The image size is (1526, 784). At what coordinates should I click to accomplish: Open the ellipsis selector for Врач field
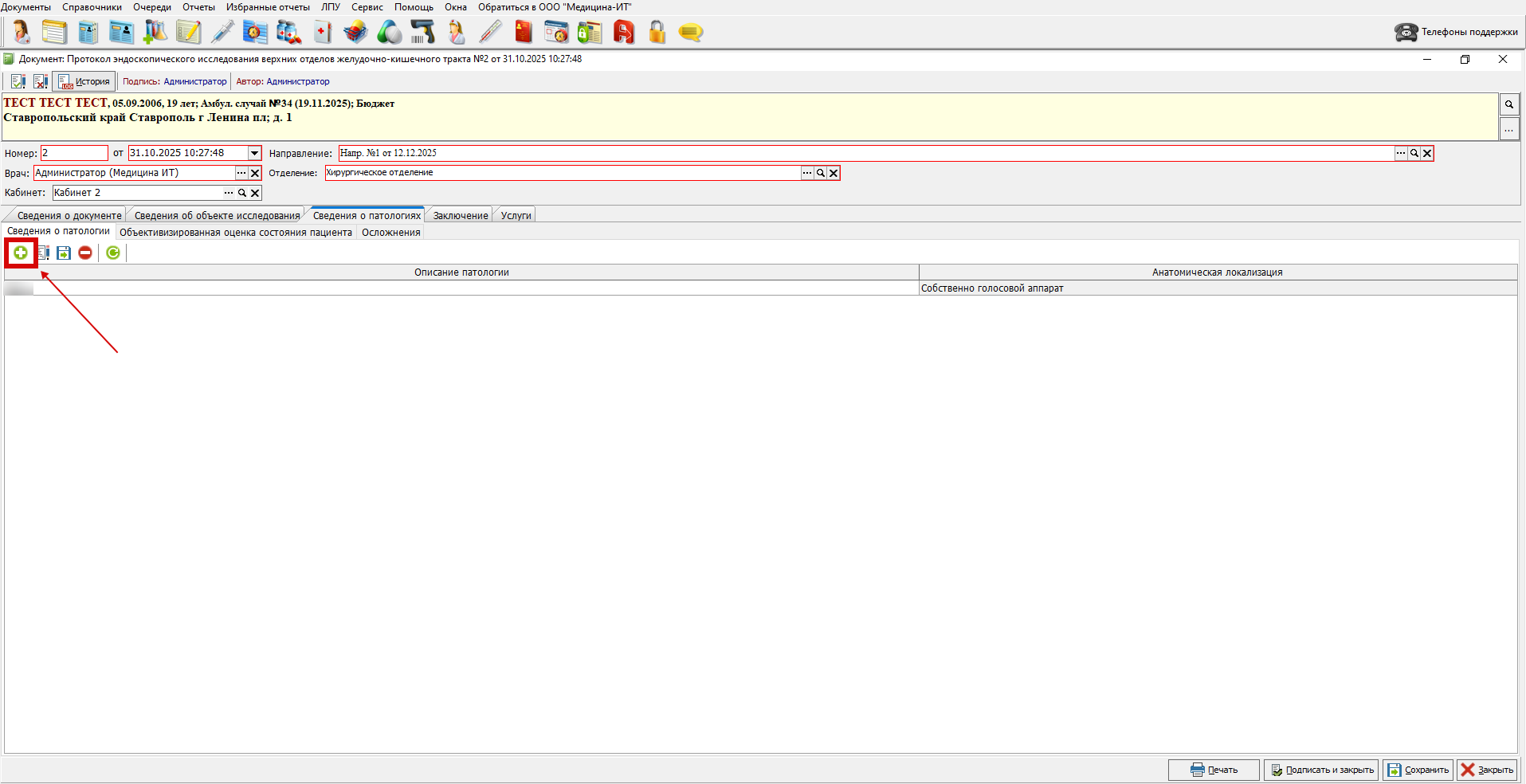coord(241,173)
